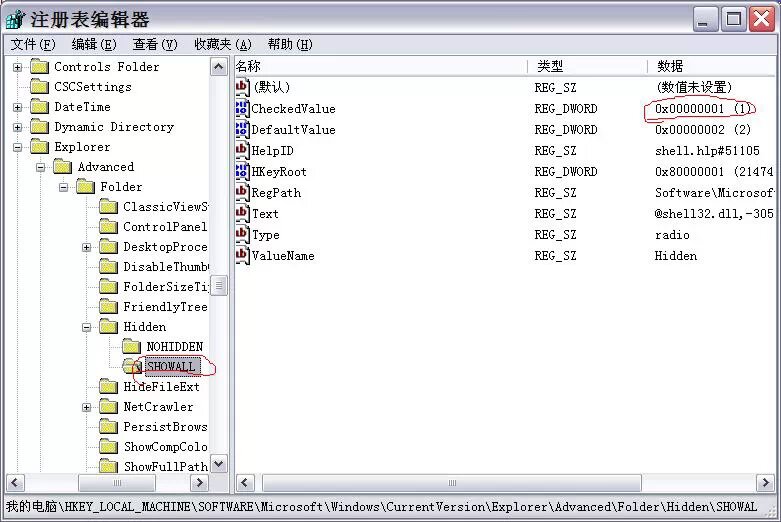Click tree pane horizontal left arrow

(x=15, y=482)
